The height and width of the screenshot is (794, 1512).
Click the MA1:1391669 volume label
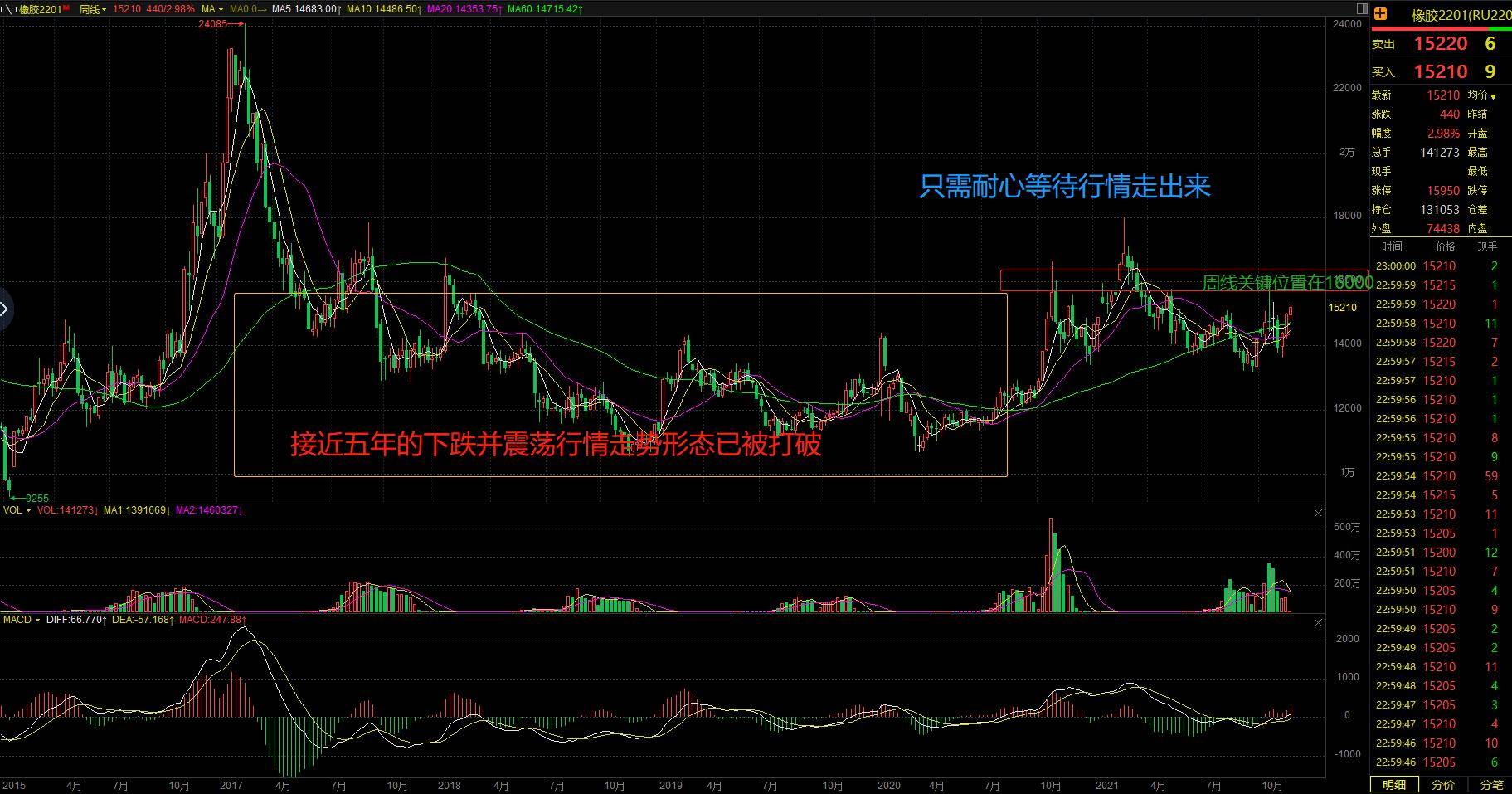tap(138, 510)
